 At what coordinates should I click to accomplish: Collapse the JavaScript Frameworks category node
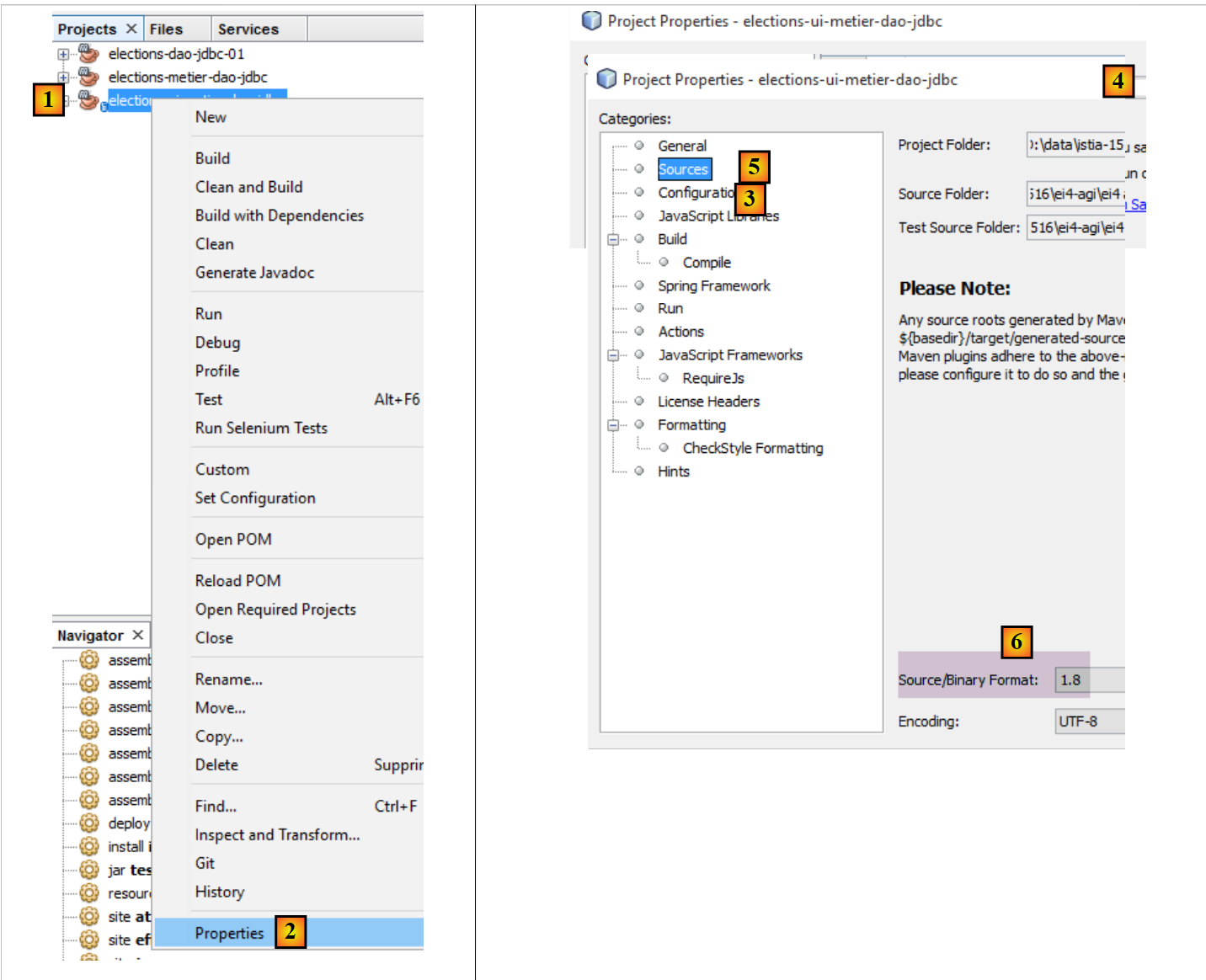tap(613, 355)
